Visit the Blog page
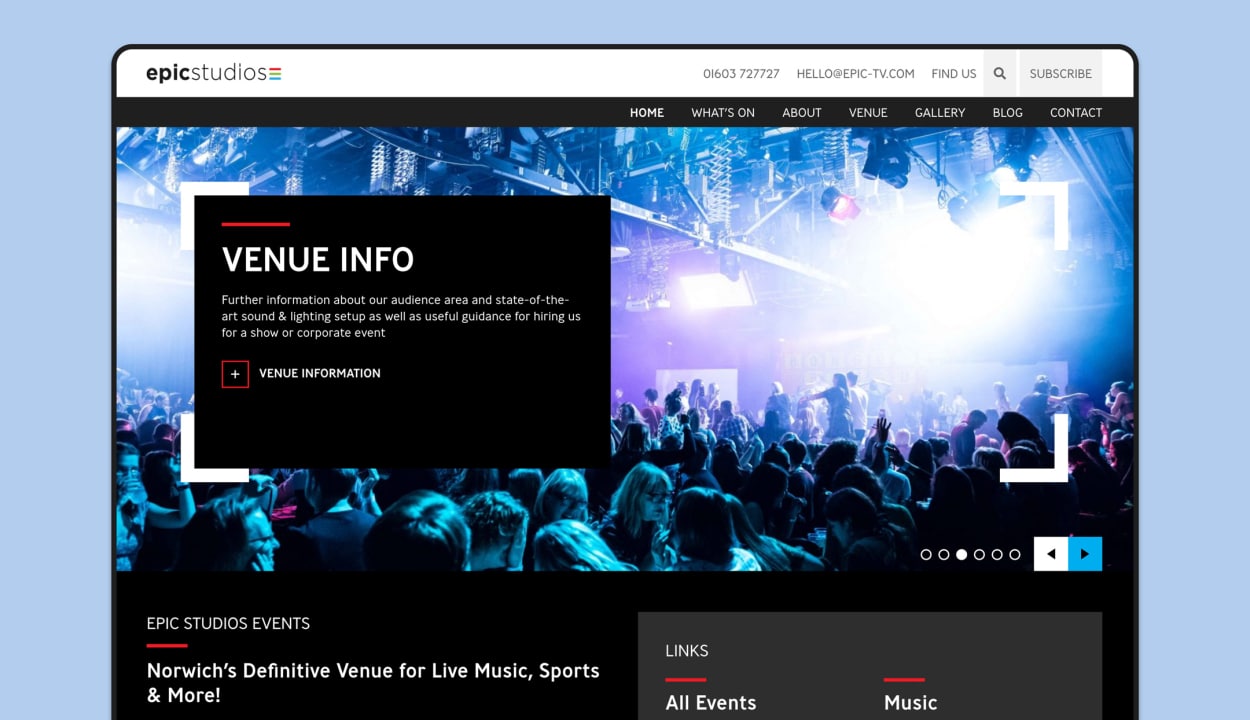 (x=1008, y=113)
